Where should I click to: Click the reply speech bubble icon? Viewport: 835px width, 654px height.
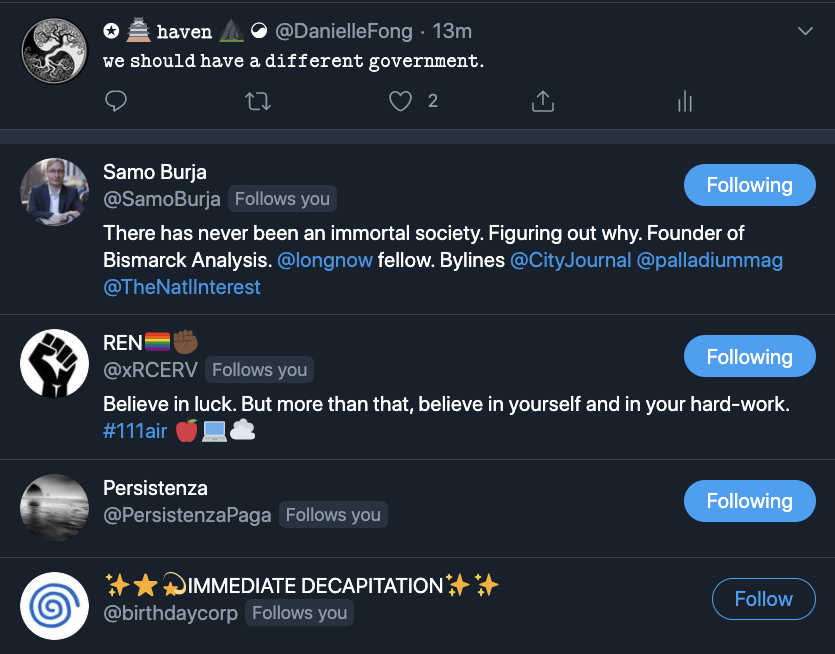[x=116, y=101]
